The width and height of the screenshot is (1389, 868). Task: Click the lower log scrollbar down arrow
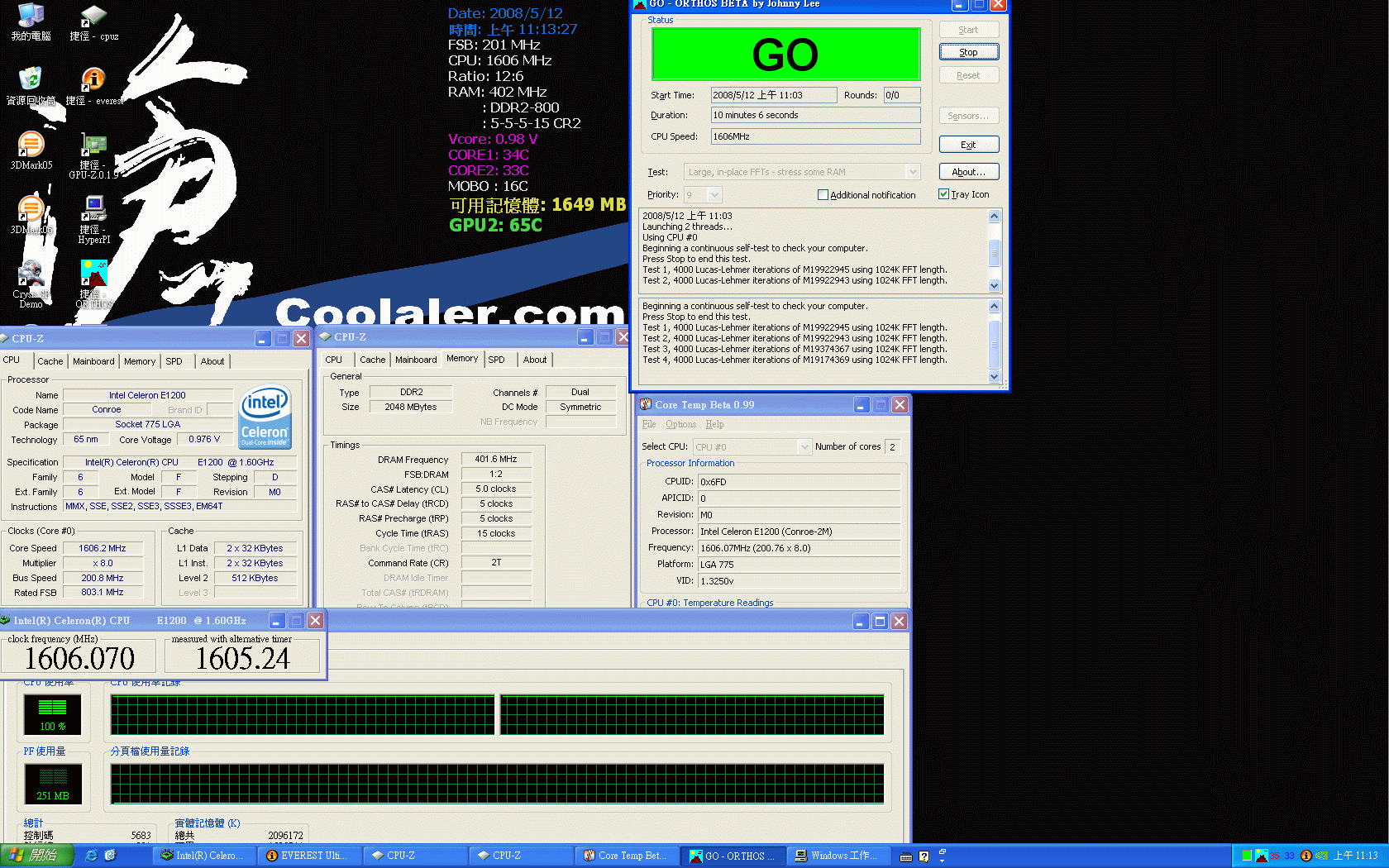[x=995, y=376]
